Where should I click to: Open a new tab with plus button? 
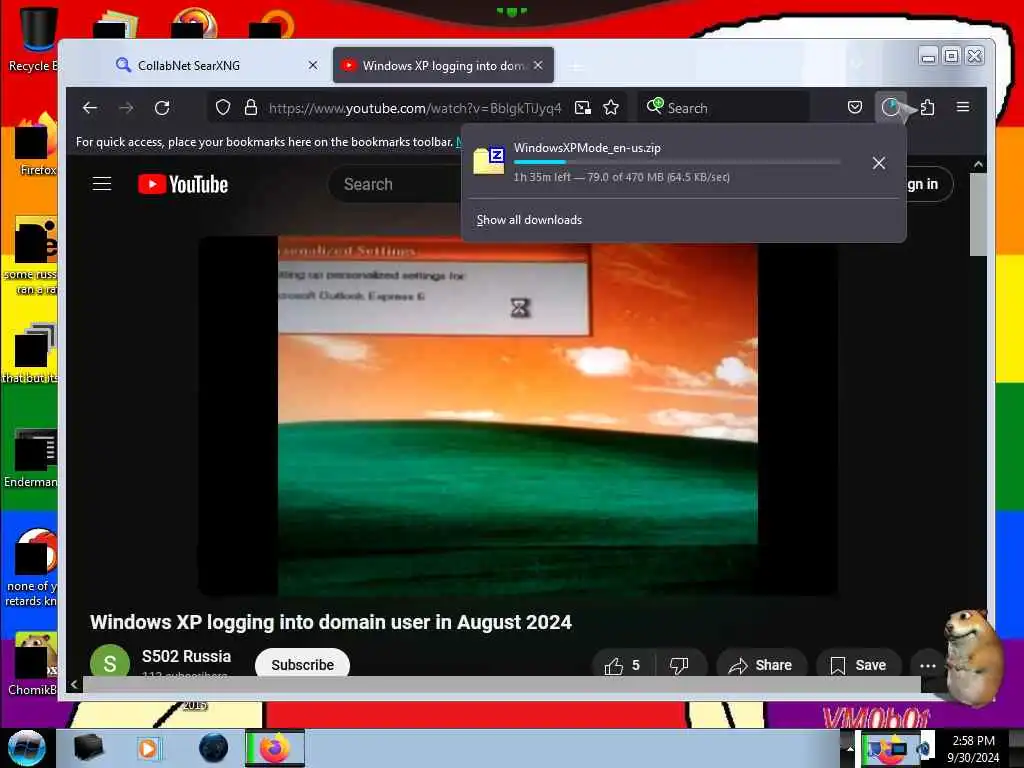pyautogui.click(x=575, y=66)
